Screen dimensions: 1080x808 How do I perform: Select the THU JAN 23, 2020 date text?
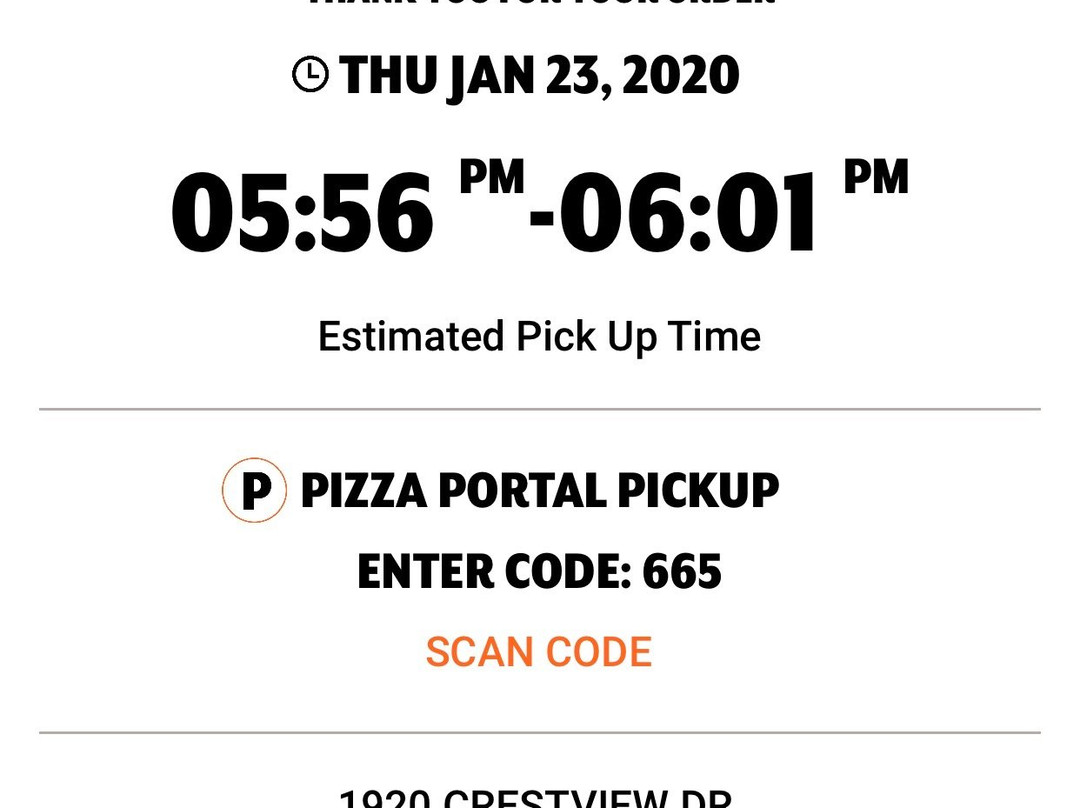[539, 76]
